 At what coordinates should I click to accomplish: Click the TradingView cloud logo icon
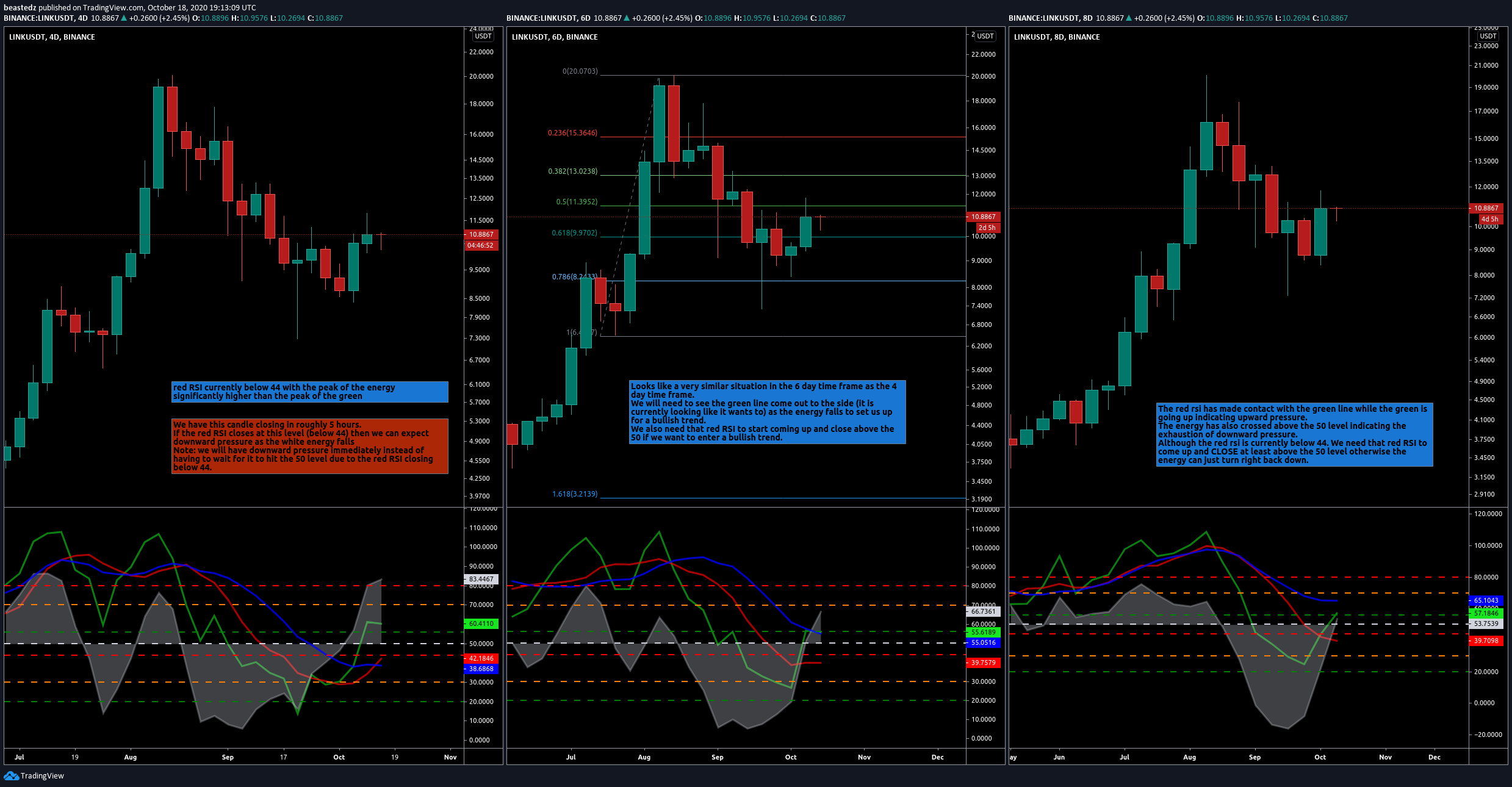(x=11, y=775)
